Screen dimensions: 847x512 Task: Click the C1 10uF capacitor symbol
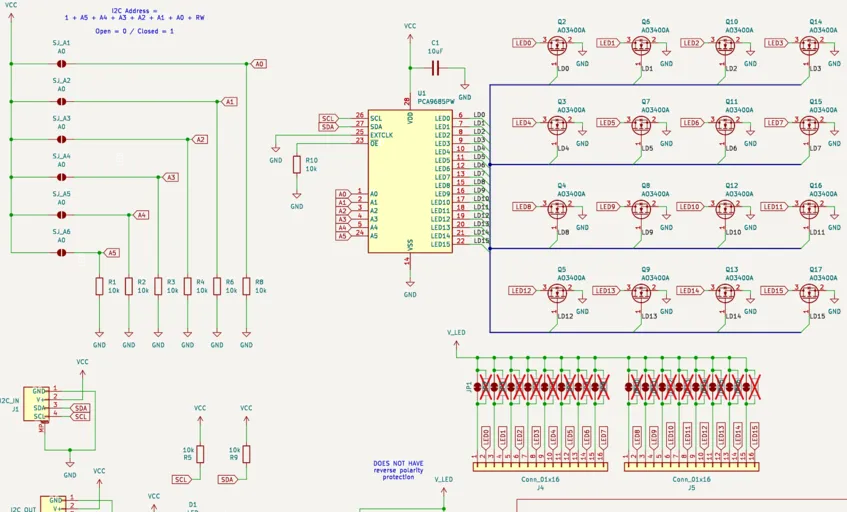435,68
